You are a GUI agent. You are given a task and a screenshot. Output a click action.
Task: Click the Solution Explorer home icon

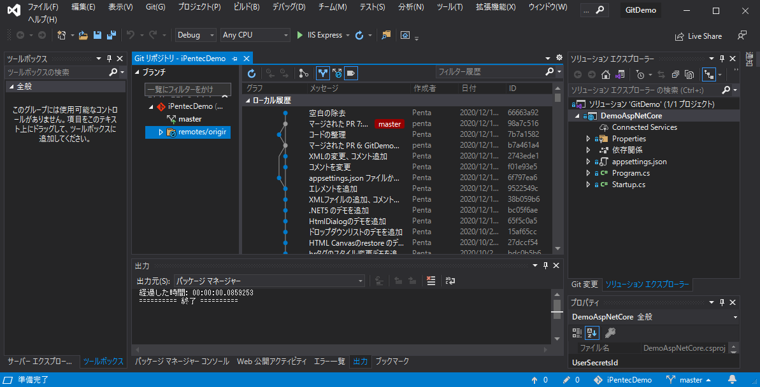[605, 75]
